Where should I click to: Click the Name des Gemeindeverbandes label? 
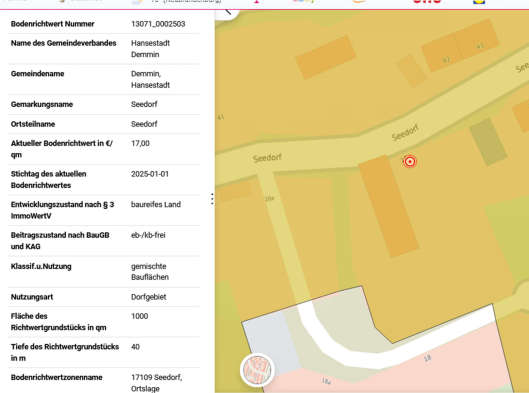(63, 43)
